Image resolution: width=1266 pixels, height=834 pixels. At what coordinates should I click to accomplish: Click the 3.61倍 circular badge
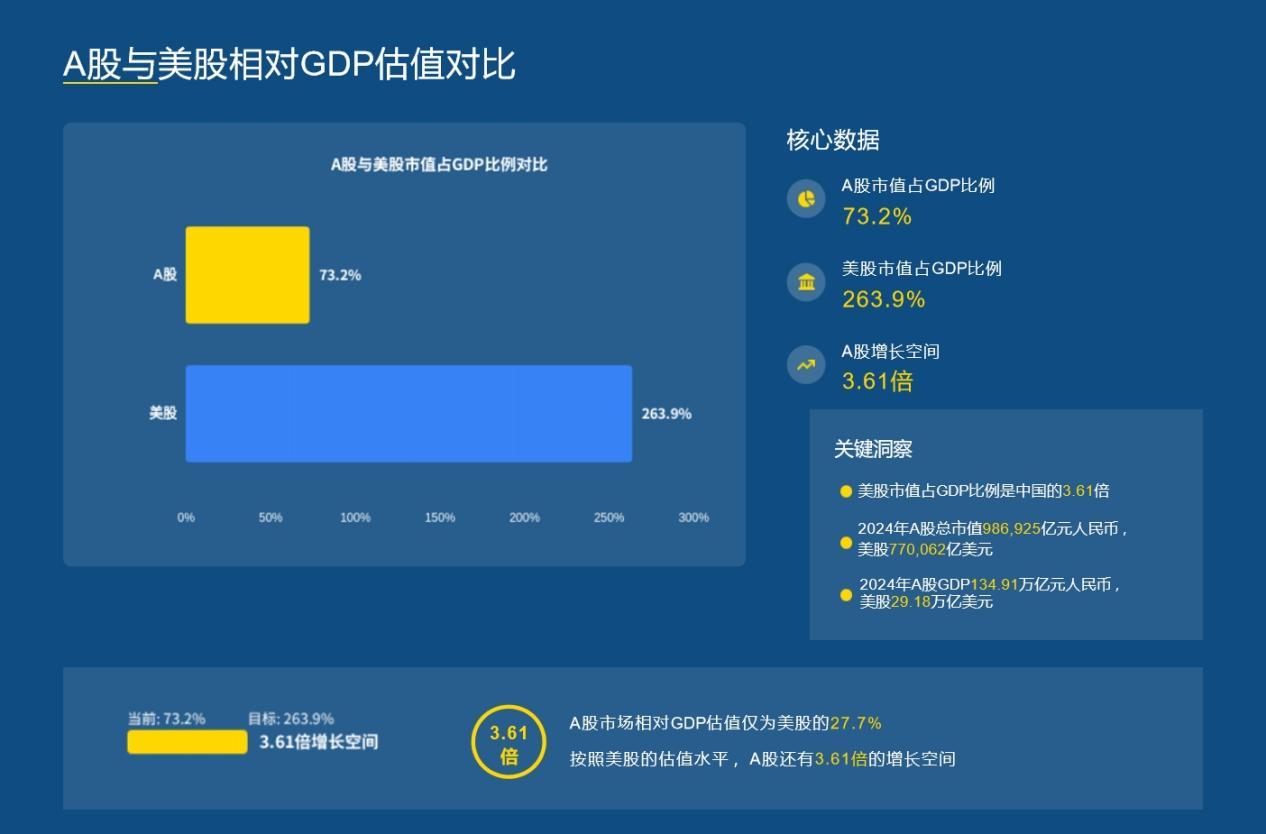tap(509, 741)
